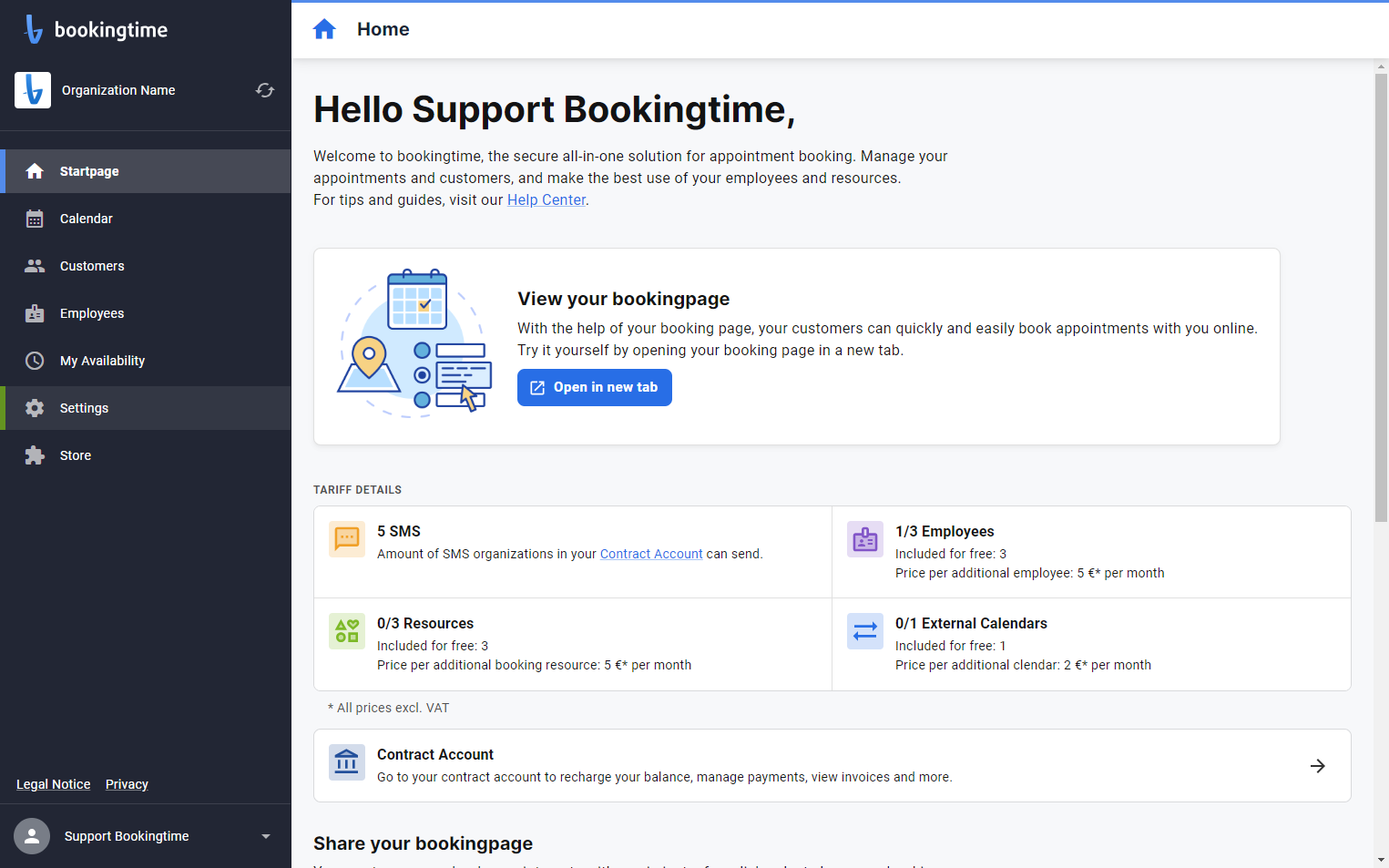Open Contract Account via the arrow

coord(1318,766)
